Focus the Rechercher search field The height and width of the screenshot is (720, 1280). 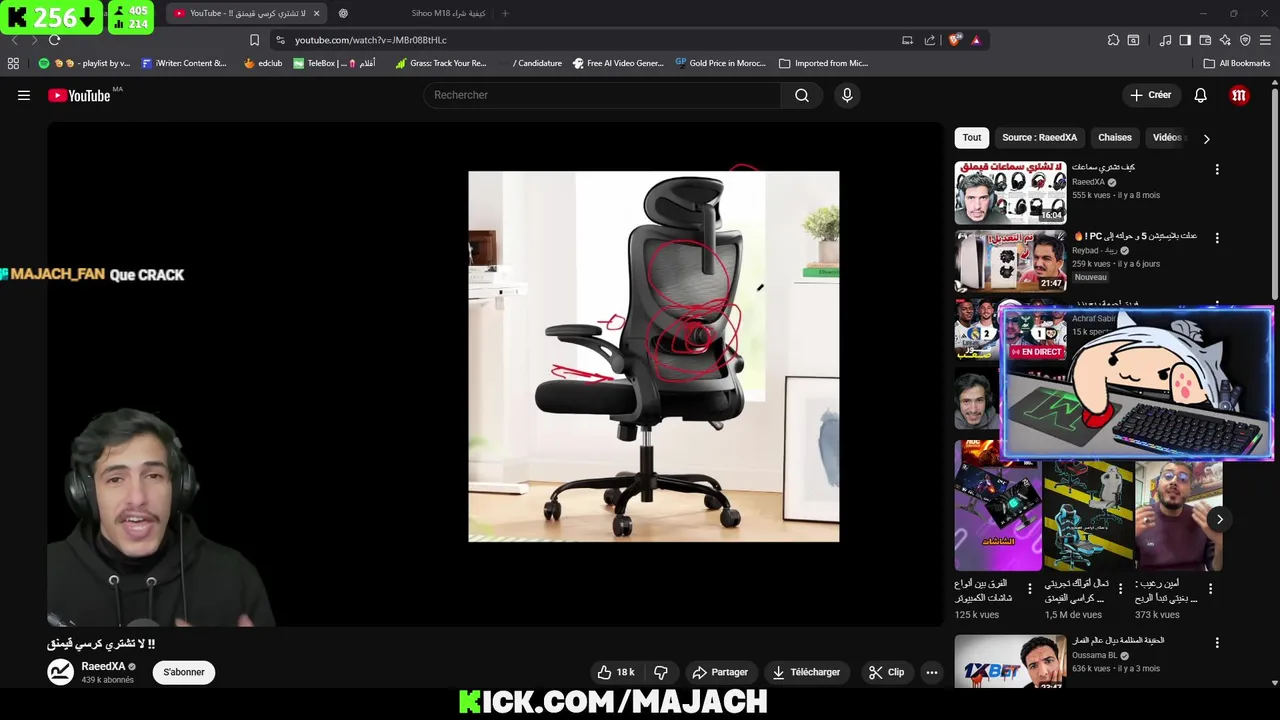click(603, 95)
